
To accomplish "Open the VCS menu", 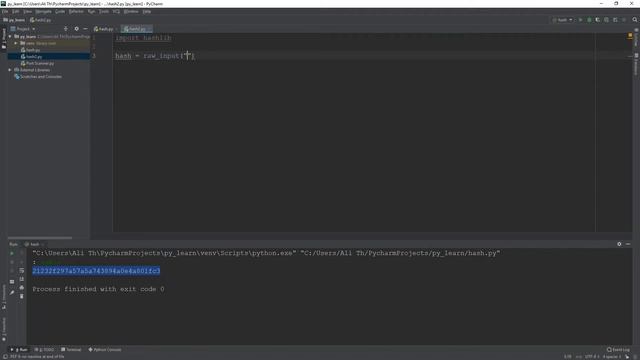I will (116, 11).
